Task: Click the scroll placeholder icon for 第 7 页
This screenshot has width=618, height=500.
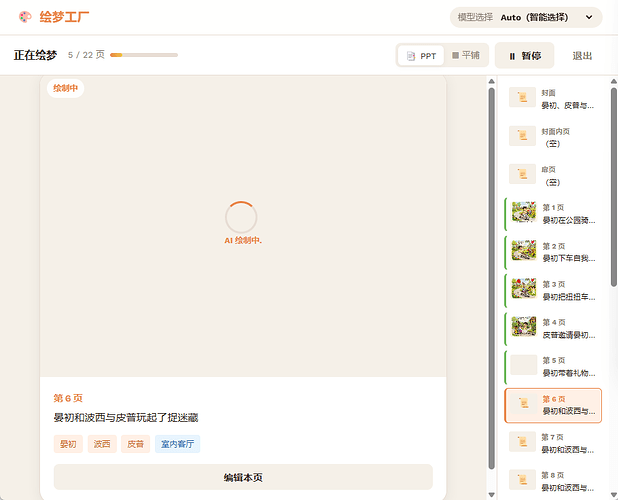Action: [522, 442]
